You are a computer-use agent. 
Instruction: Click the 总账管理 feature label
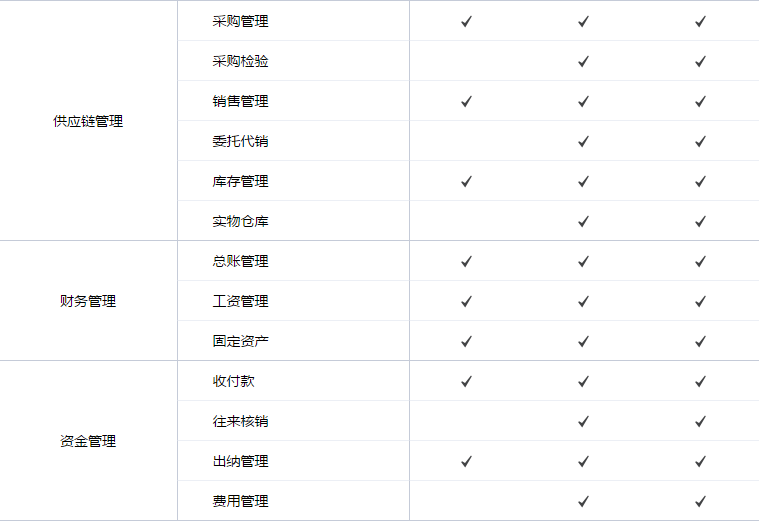tap(240, 261)
